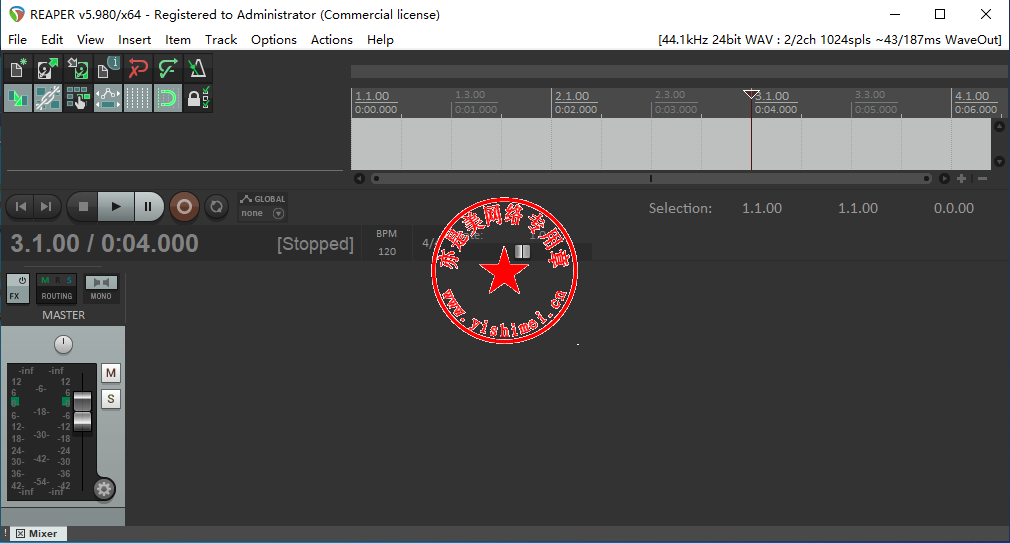Open the Insert menu
1010x543 pixels.
click(135, 40)
